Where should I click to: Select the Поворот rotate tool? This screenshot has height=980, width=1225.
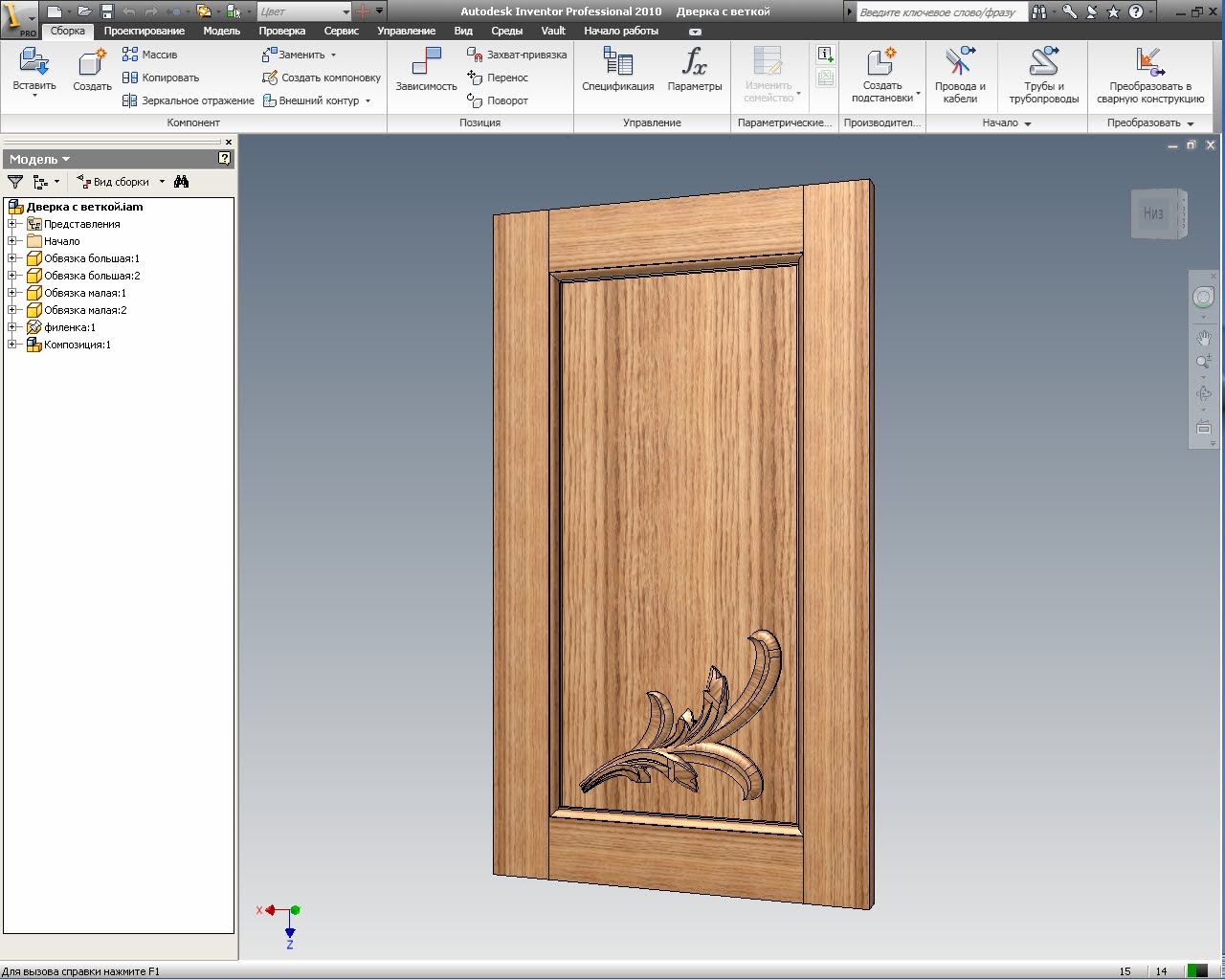[498, 100]
